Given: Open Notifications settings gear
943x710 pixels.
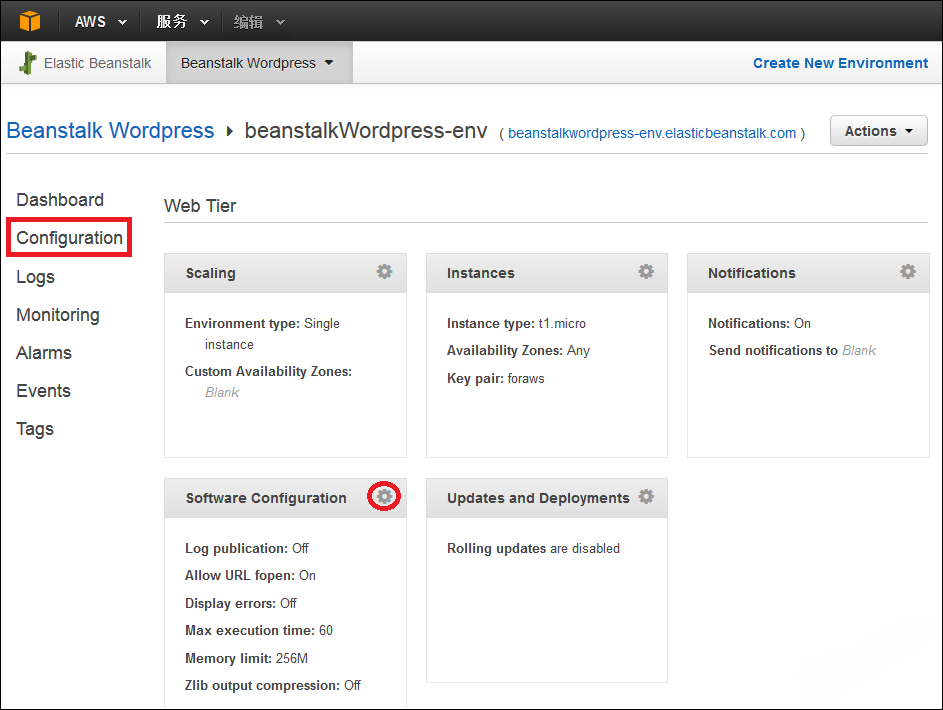Looking at the screenshot, I should [908, 272].
